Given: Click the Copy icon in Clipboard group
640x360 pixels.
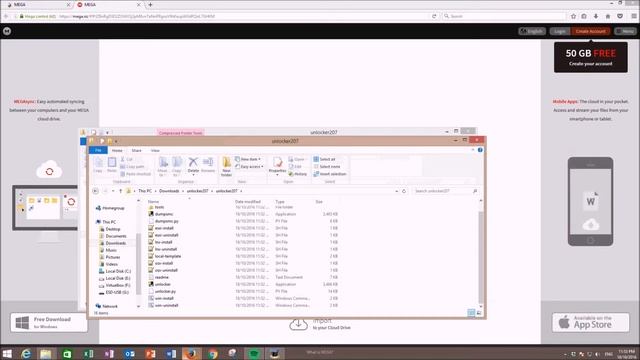Looking at the screenshot, I should pos(98,164).
